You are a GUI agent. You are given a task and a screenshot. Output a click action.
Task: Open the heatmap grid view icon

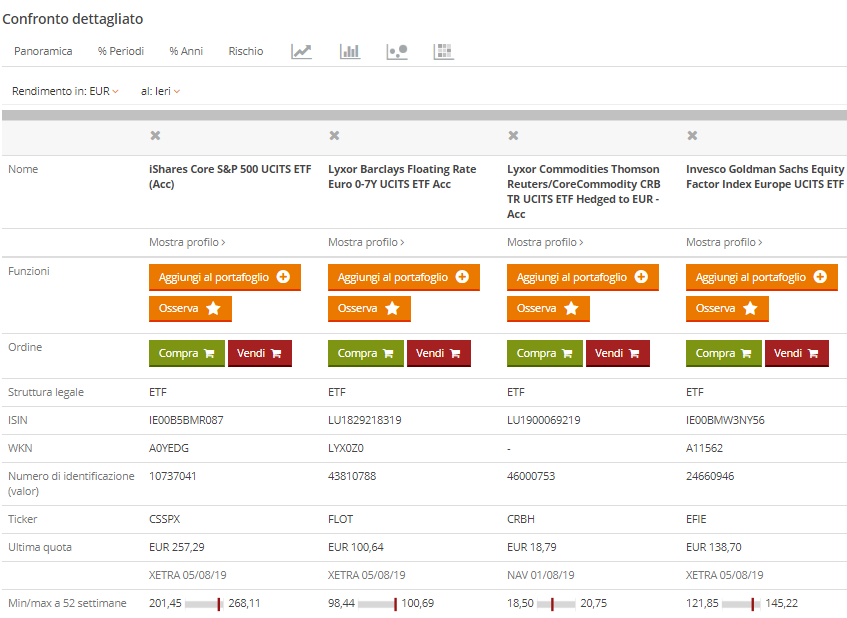(x=444, y=51)
